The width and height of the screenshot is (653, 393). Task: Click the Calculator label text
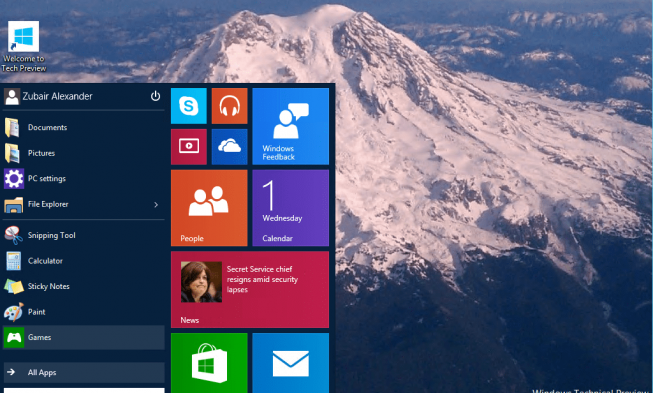tap(45, 261)
